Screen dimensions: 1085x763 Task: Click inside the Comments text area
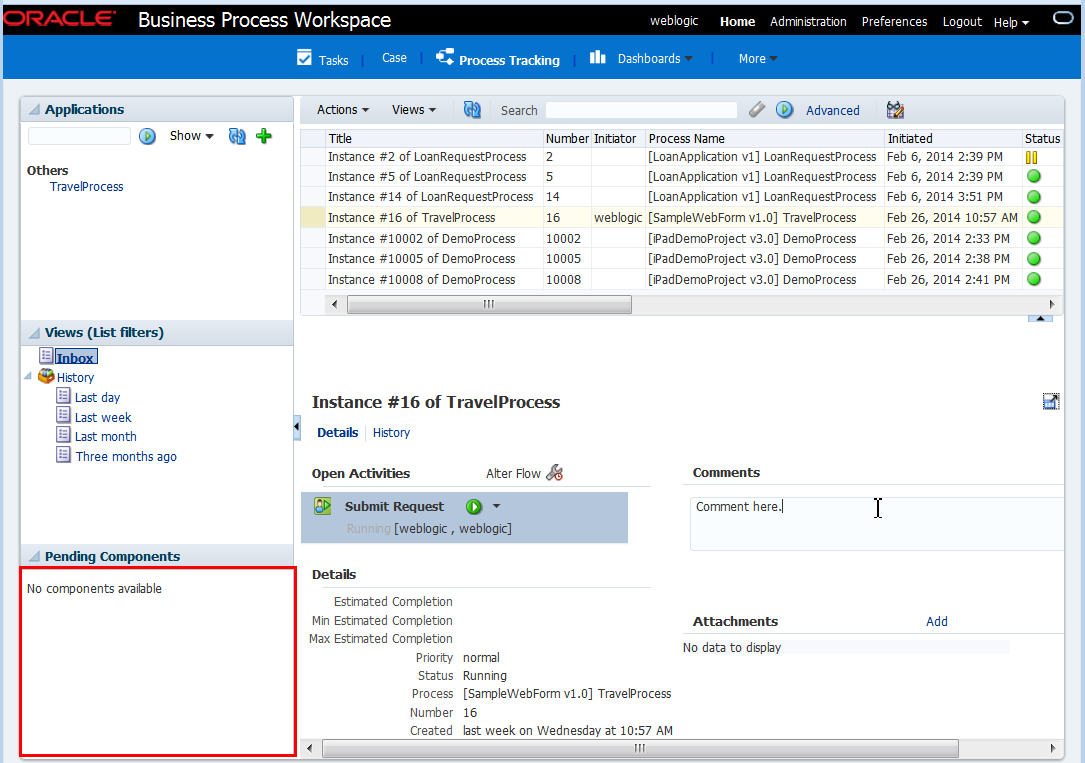point(877,524)
